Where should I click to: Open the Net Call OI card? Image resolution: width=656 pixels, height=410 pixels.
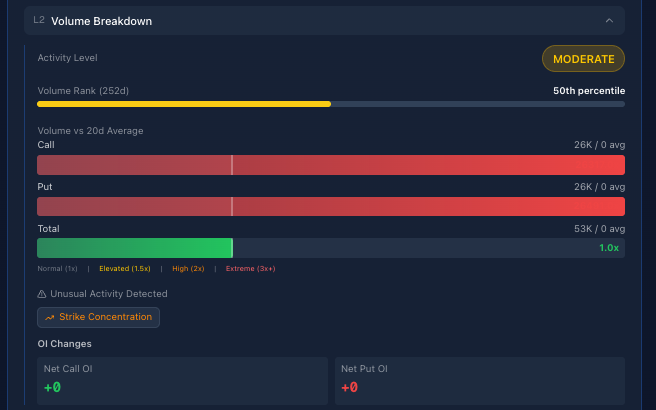point(182,378)
